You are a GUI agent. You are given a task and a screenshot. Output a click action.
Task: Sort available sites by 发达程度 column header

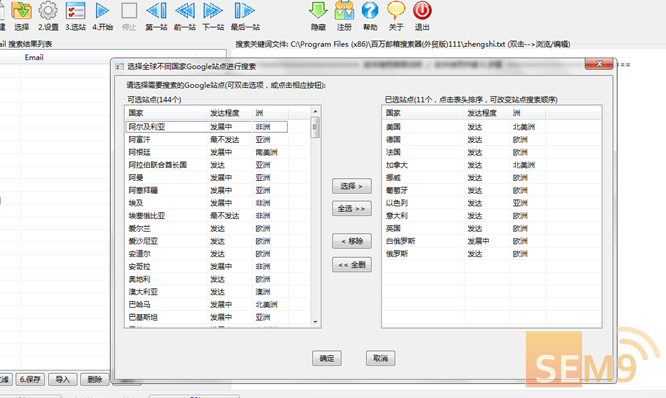[x=229, y=113]
